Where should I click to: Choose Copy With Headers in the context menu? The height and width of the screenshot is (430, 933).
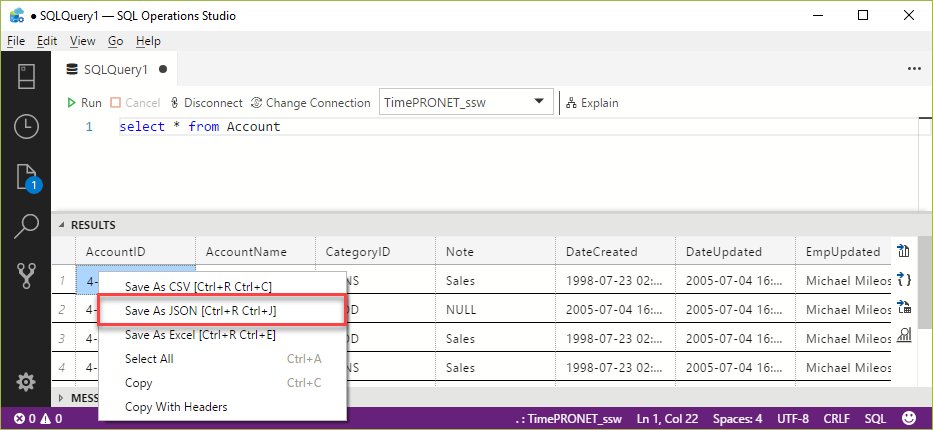pos(222,407)
